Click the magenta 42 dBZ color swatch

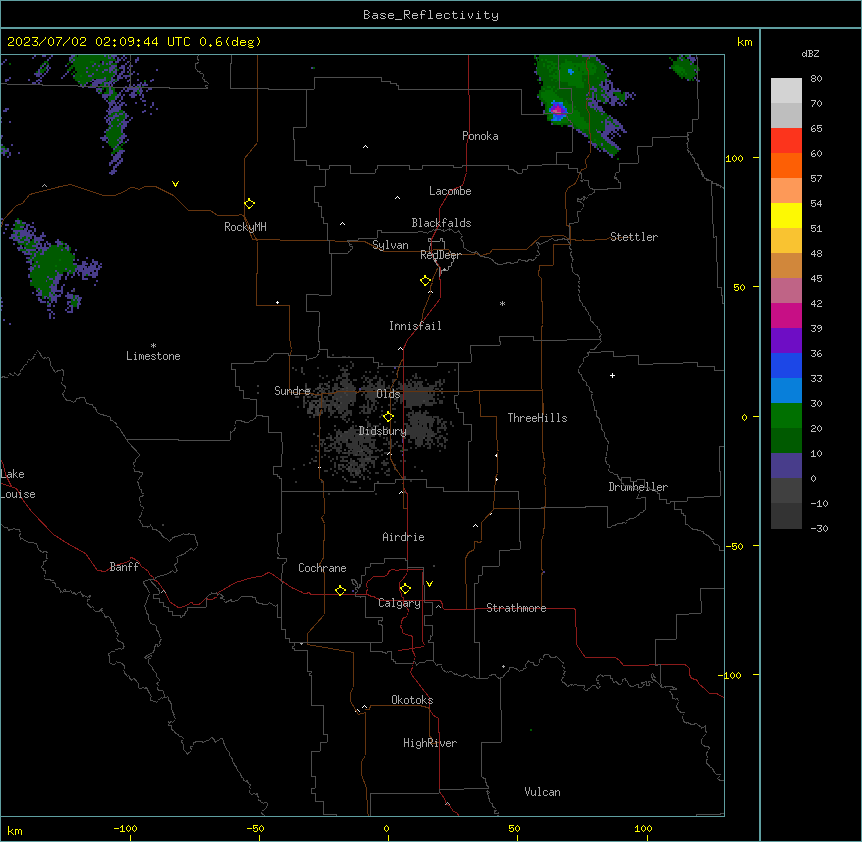(x=786, y=315)
